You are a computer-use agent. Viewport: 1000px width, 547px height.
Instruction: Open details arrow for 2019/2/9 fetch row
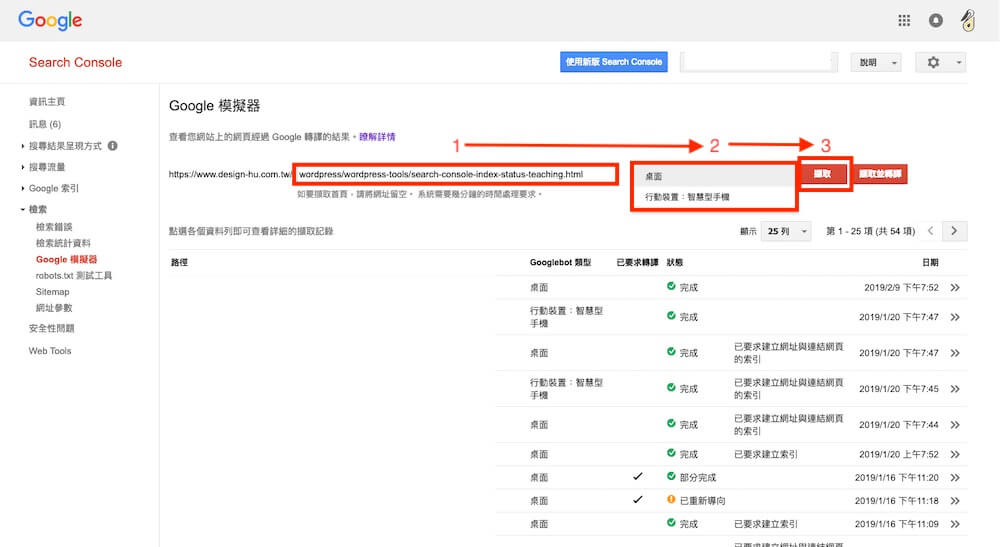click(955, 288)
